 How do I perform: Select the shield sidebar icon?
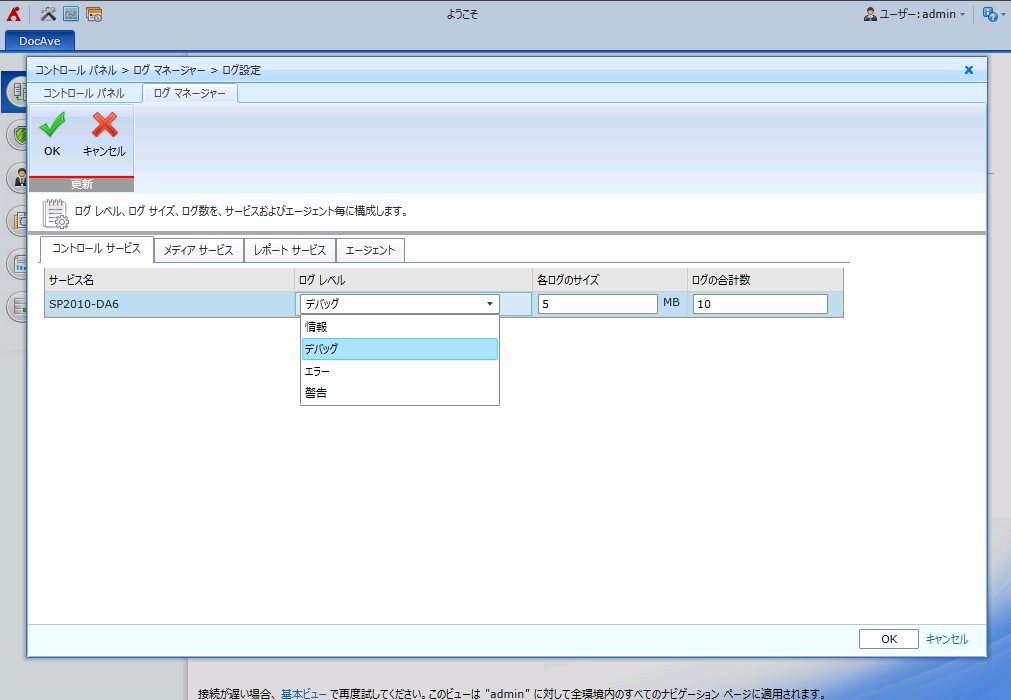coord(18,134)
